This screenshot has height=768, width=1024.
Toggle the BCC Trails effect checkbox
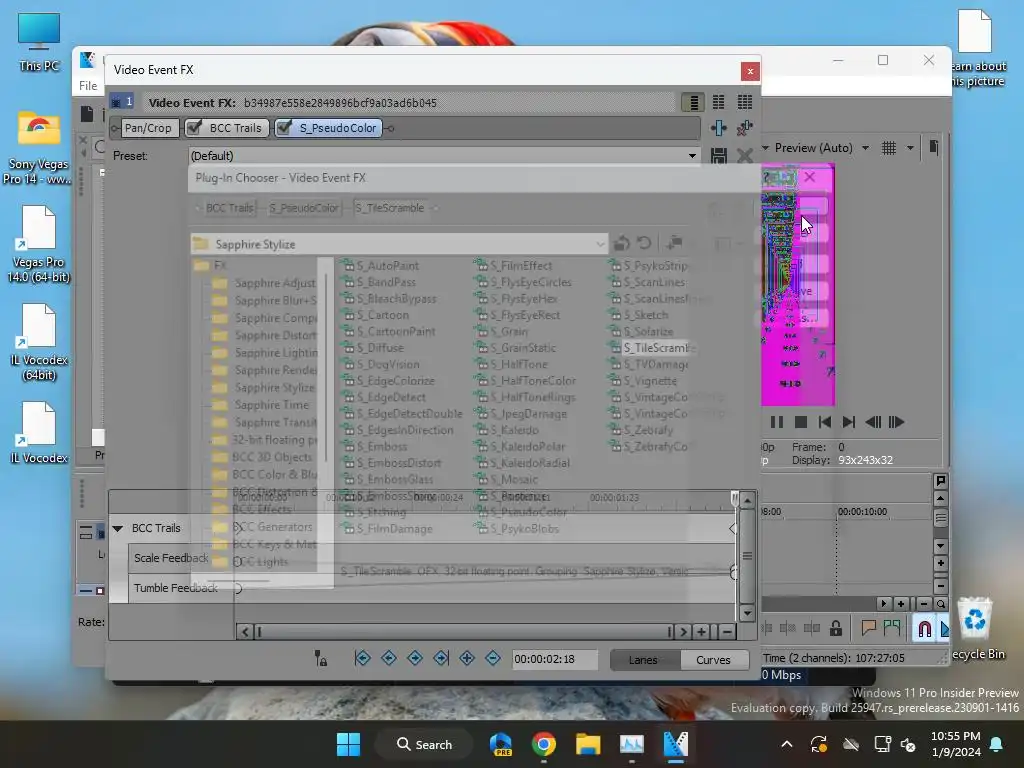coord(194,128)
